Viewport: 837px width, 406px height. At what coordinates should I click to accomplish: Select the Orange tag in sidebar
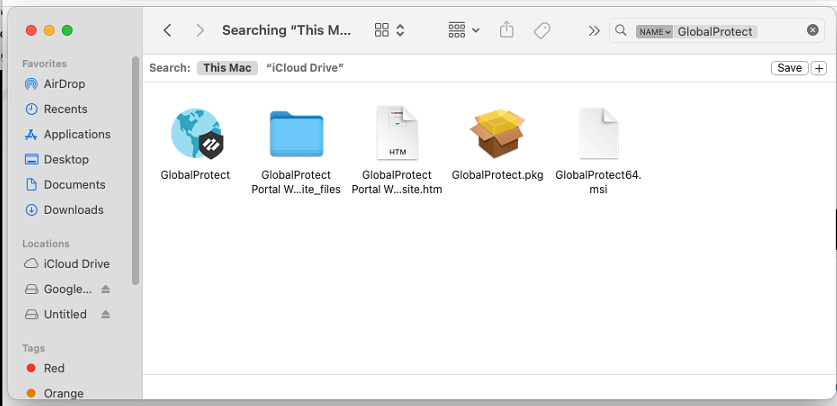(x=63, y=393)
